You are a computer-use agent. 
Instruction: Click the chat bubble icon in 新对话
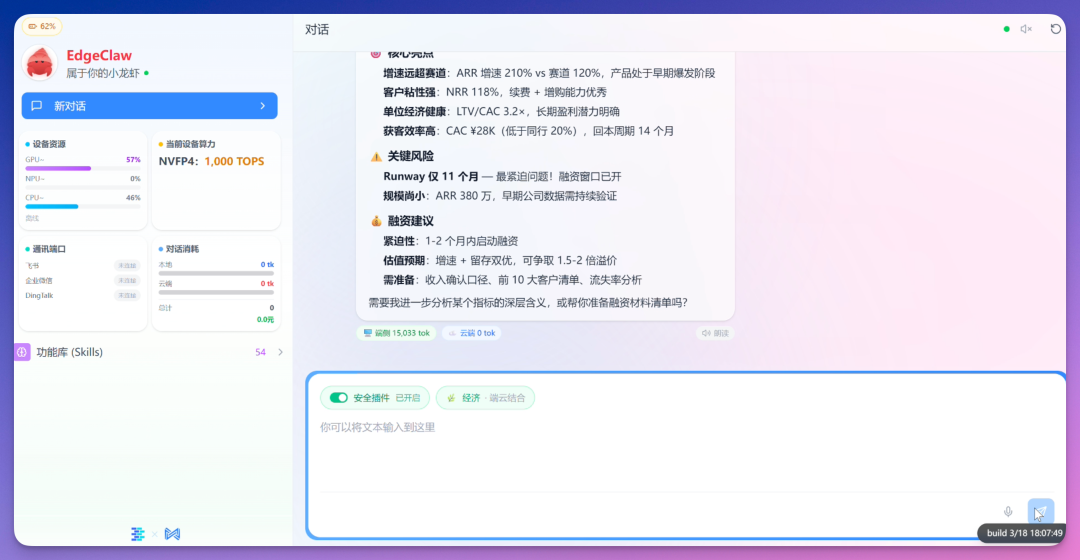(x=37, y=106)
